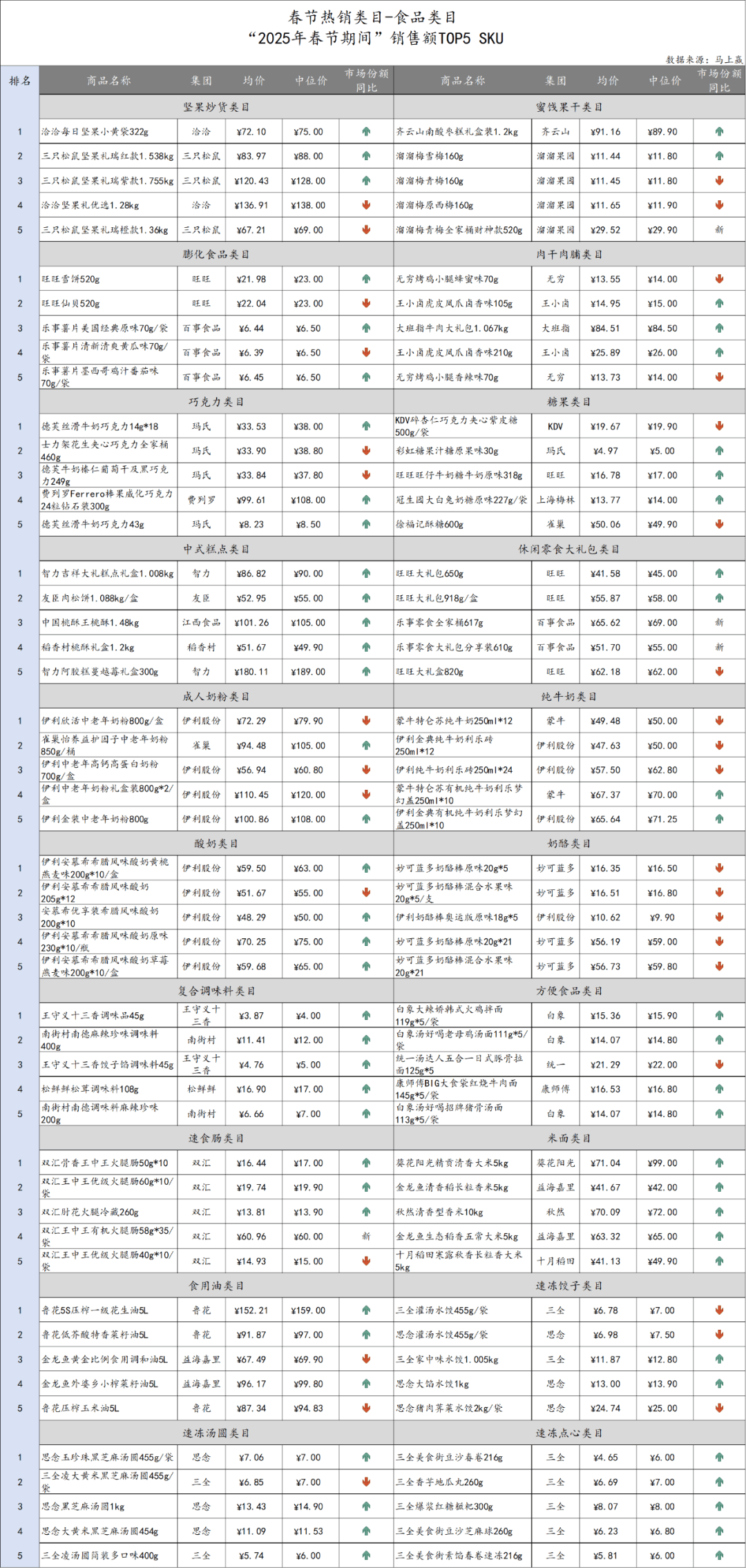Screen dimensions: 746x1568
Task: Select the 巧克力类目 section header
Action: tap(216, 402)
